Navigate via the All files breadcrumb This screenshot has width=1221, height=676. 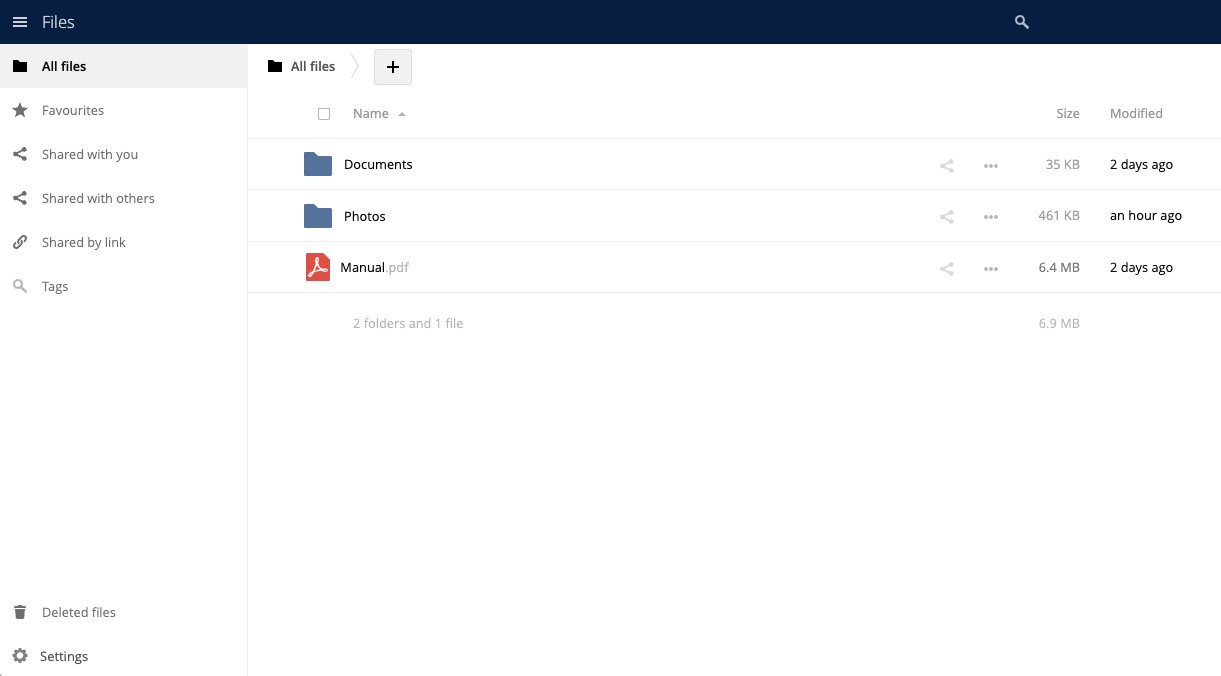tap(312, 66)
